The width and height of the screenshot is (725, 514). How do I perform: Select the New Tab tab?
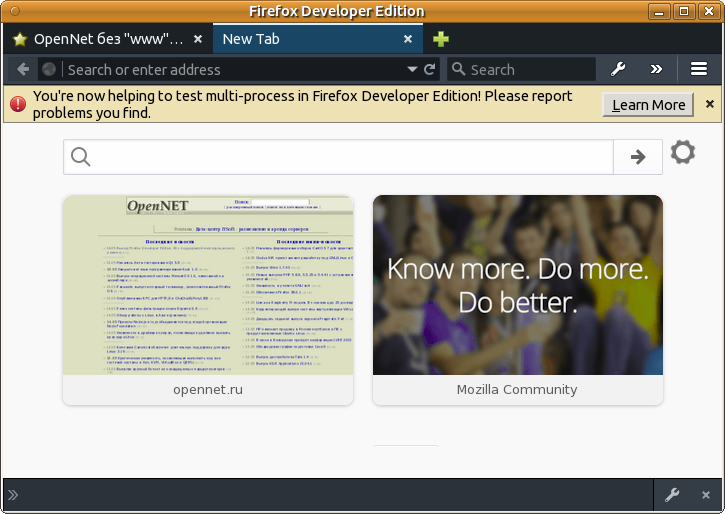[300, 39]
